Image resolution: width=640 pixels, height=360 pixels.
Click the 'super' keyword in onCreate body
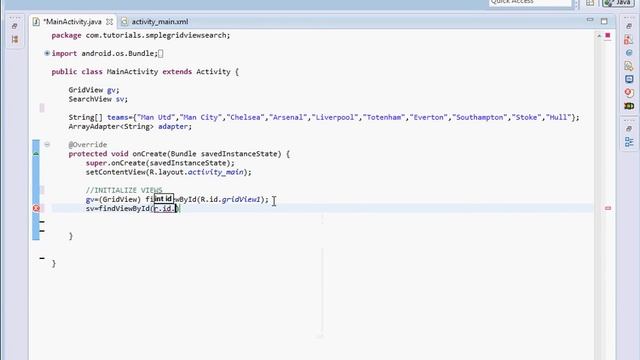click(x=96, y=163)
